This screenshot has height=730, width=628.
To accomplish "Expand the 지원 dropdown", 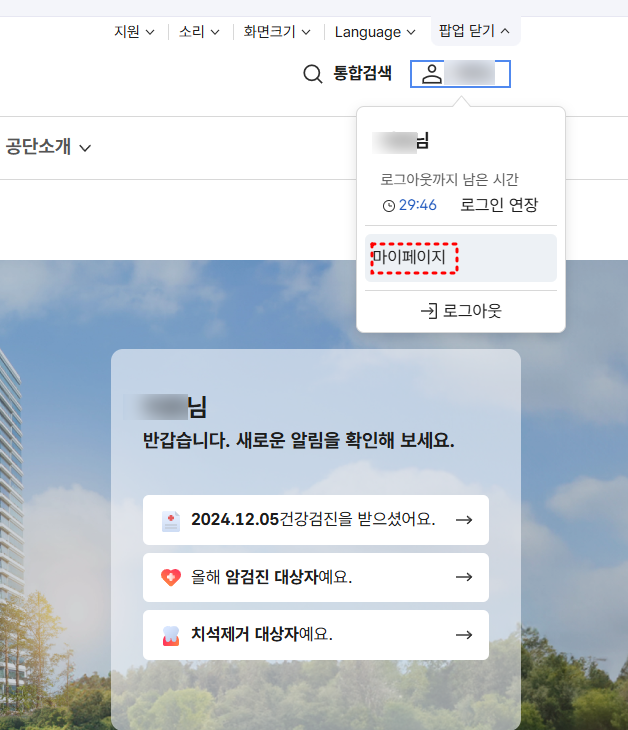I will click(x=134, y=32).
